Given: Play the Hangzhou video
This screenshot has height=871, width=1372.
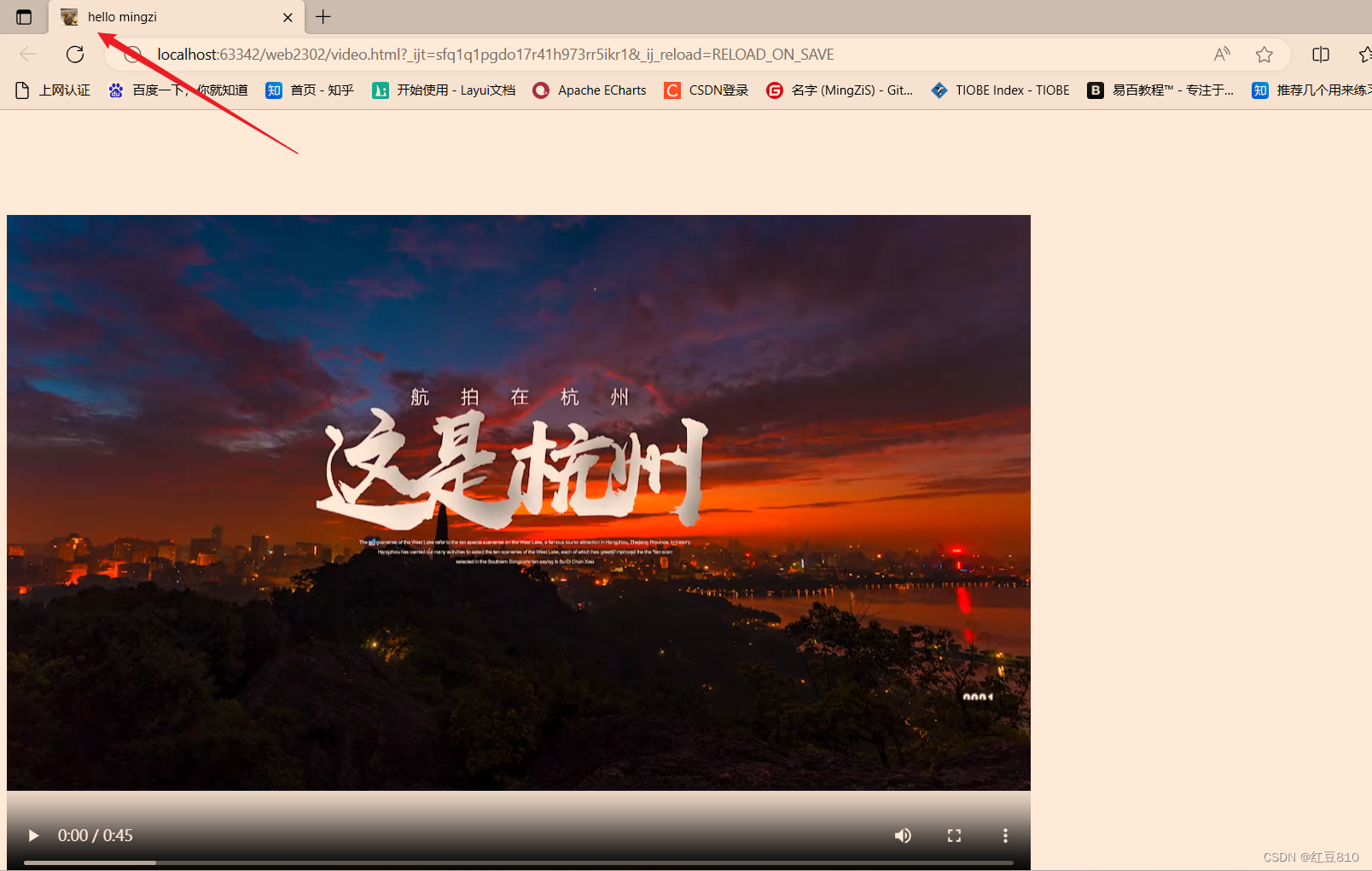Looking at the screenshot, I should tap(33, 835).
